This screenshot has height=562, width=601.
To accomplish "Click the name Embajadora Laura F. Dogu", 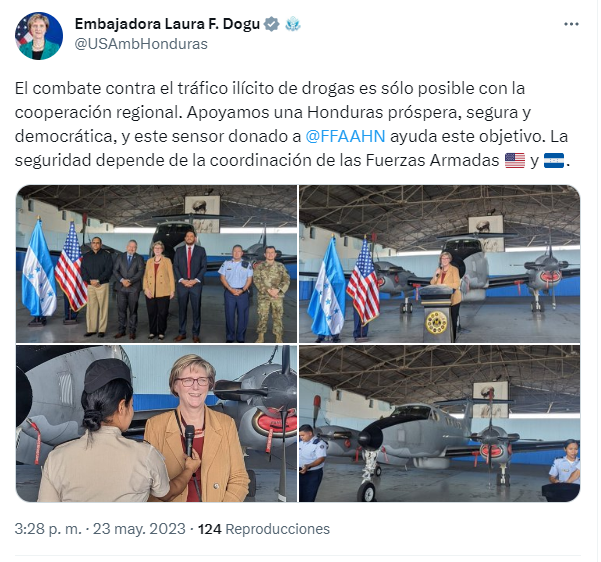I will point(167,24).
